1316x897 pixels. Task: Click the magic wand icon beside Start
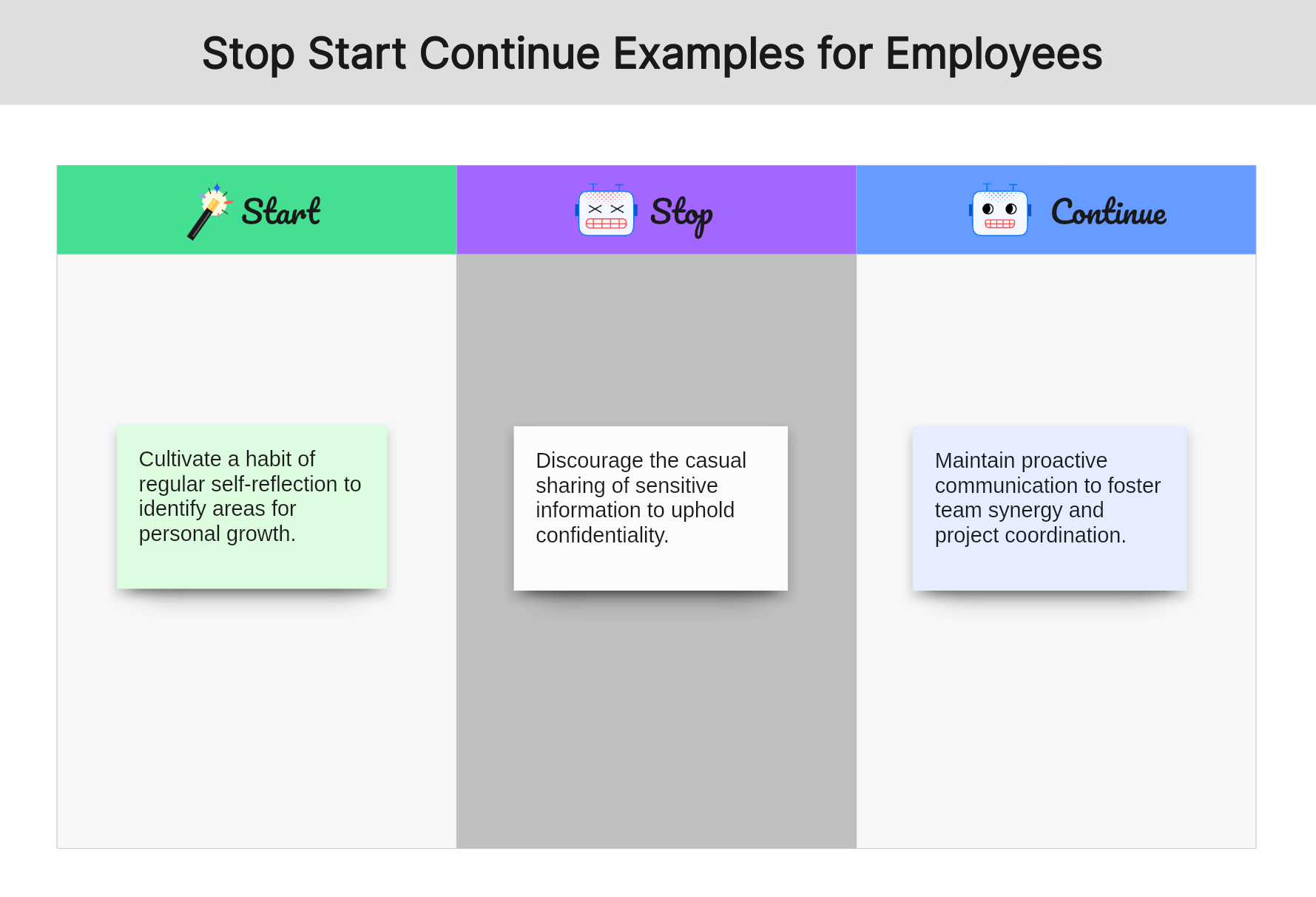pyautogui.click(x=210, y=211)
